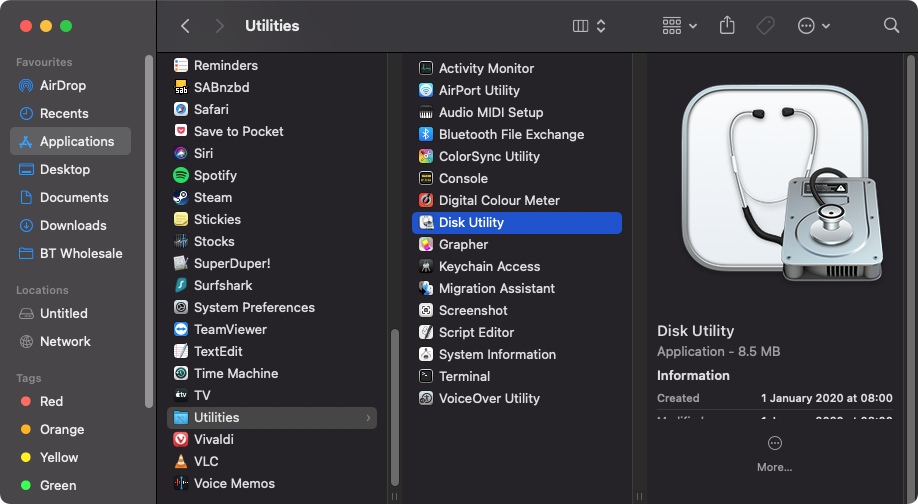The width and height of the screenshot is (918, 504).
Task: Select the Vivaldi app icon
Action: (181, 439)
